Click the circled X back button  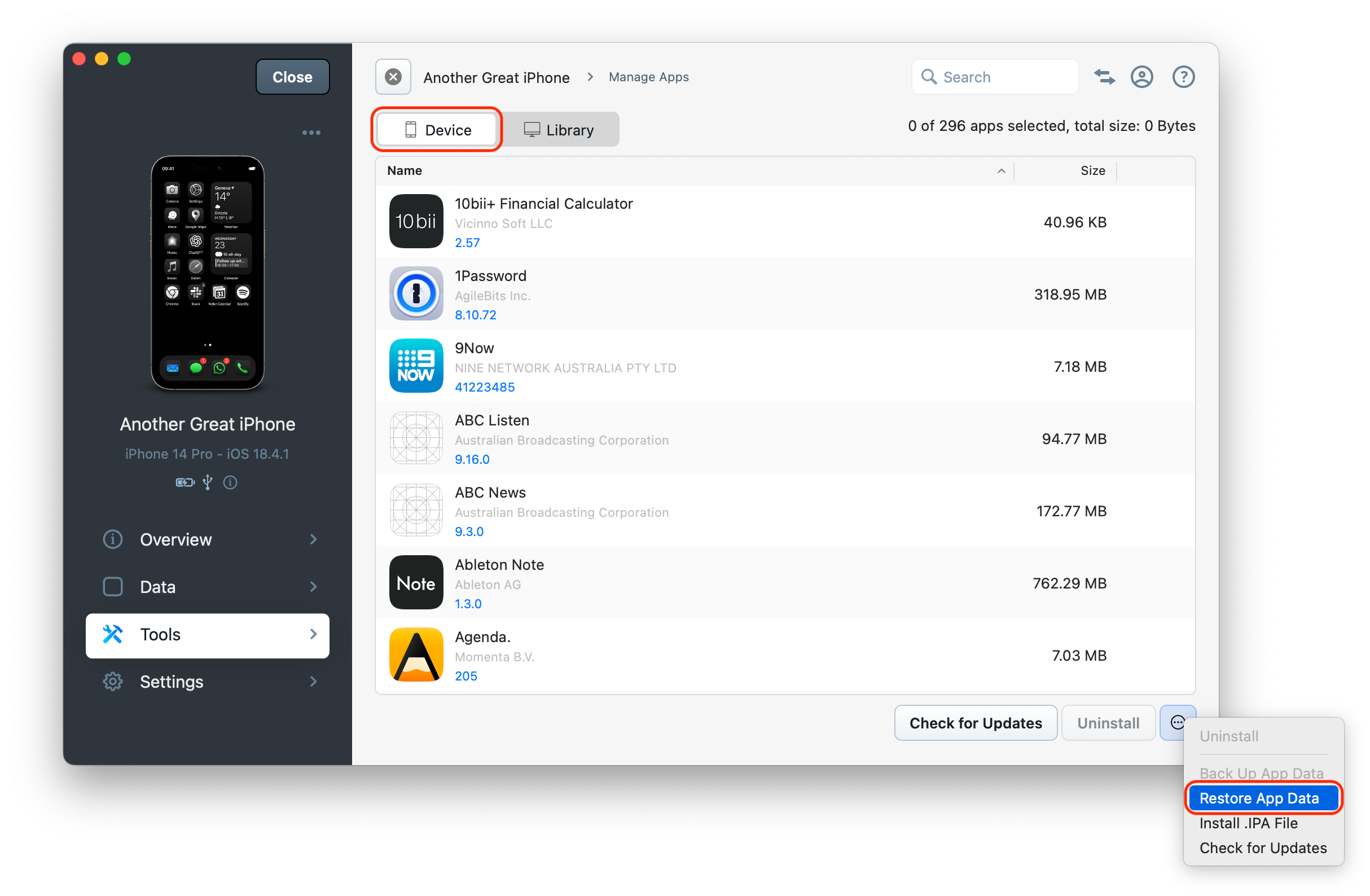click(393, 77)
